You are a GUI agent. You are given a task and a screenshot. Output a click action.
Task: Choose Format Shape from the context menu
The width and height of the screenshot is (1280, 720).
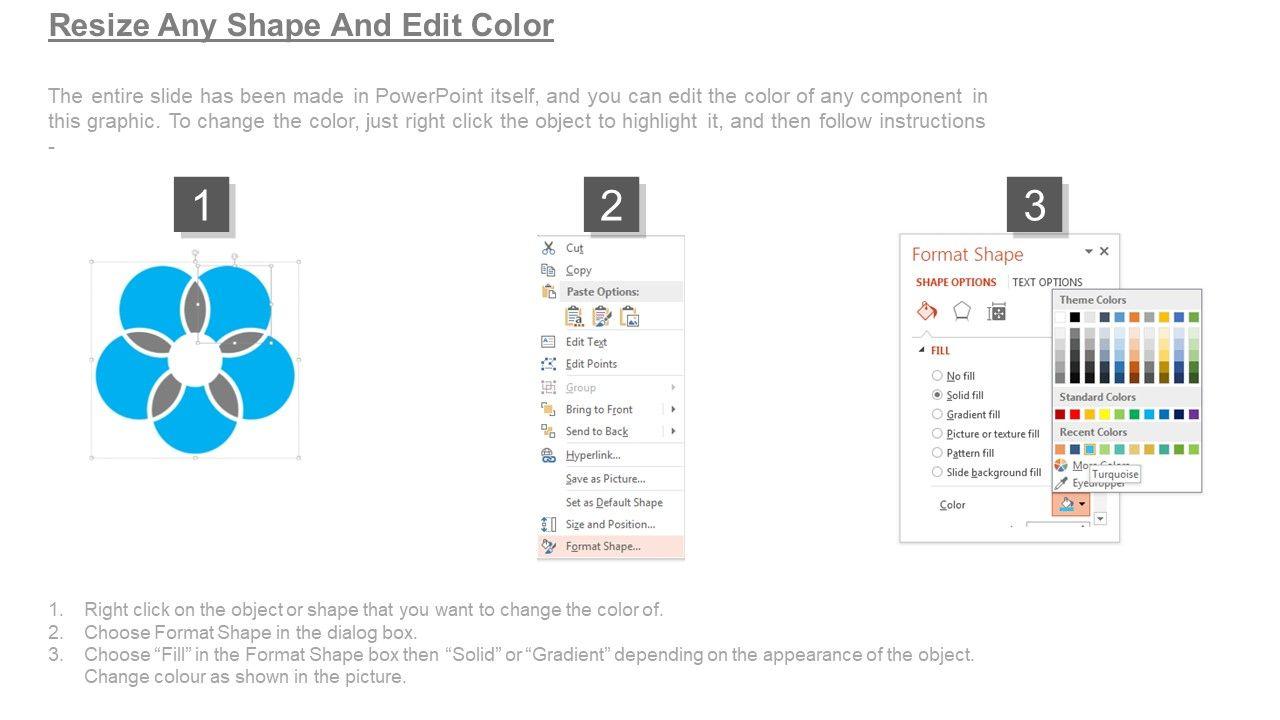[603, 546]
